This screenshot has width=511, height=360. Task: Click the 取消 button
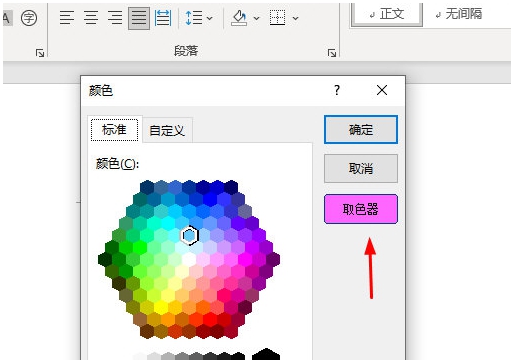coord(361,168)
